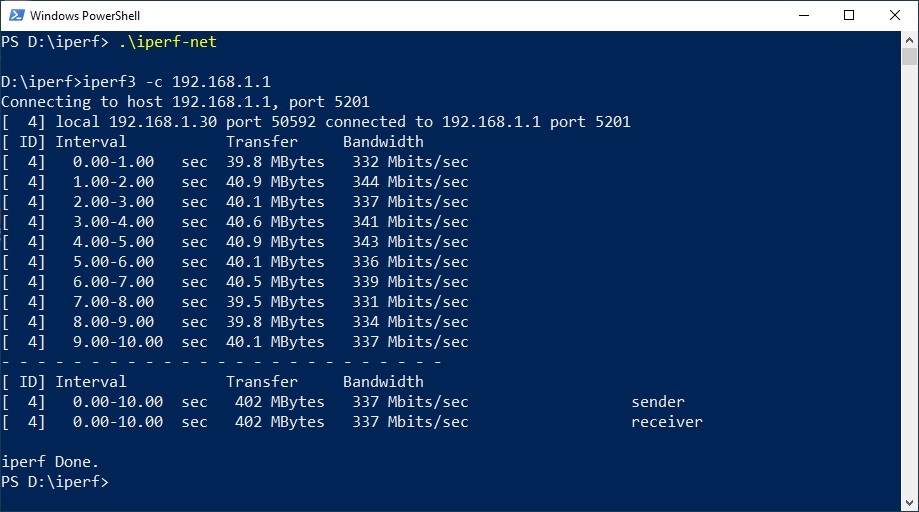Click the upper "Transfer" column header
The height and width of the screenshot is (512, 919).
click(x=262, y=142)
